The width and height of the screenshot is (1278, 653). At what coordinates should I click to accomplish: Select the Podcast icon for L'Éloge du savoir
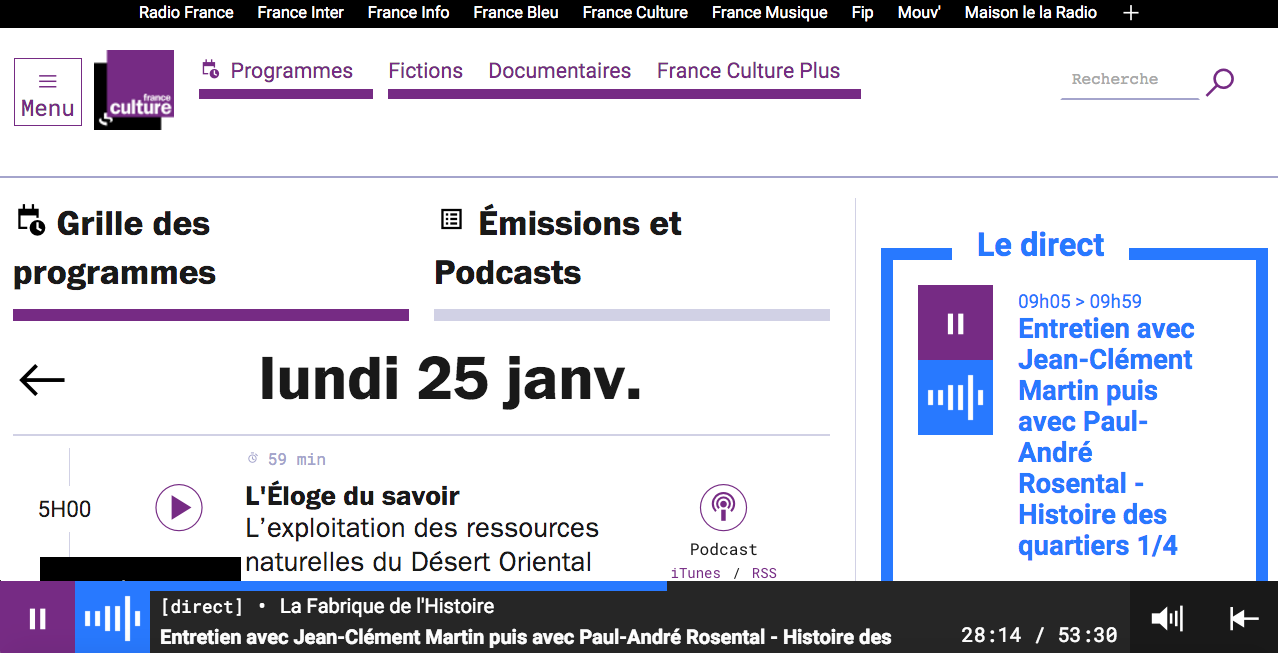[x=722, y=507]
